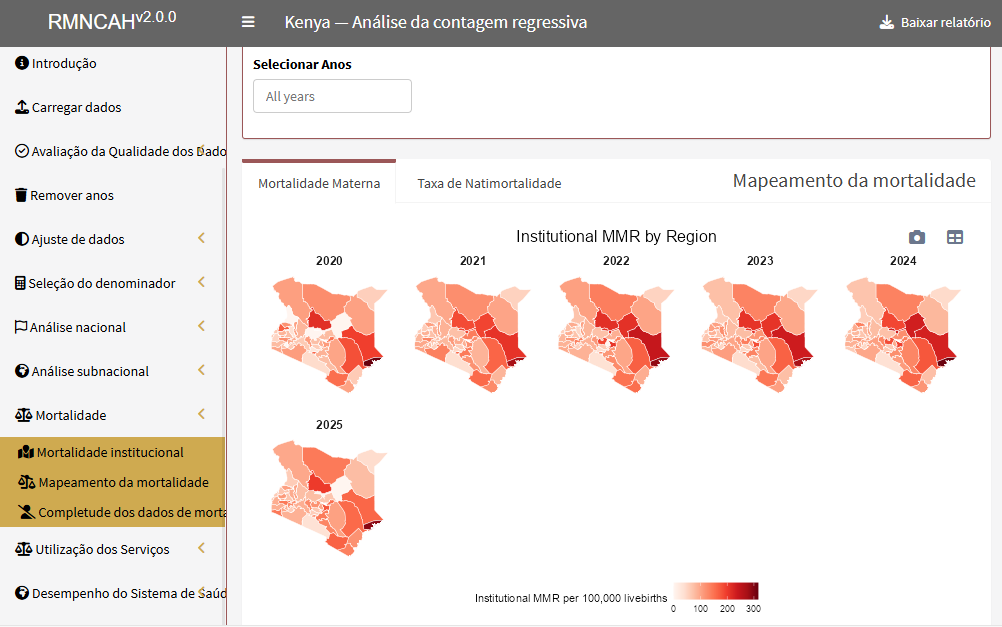
Task: Click the Mortalidade institucional map icon
Action: pos(26,452)
